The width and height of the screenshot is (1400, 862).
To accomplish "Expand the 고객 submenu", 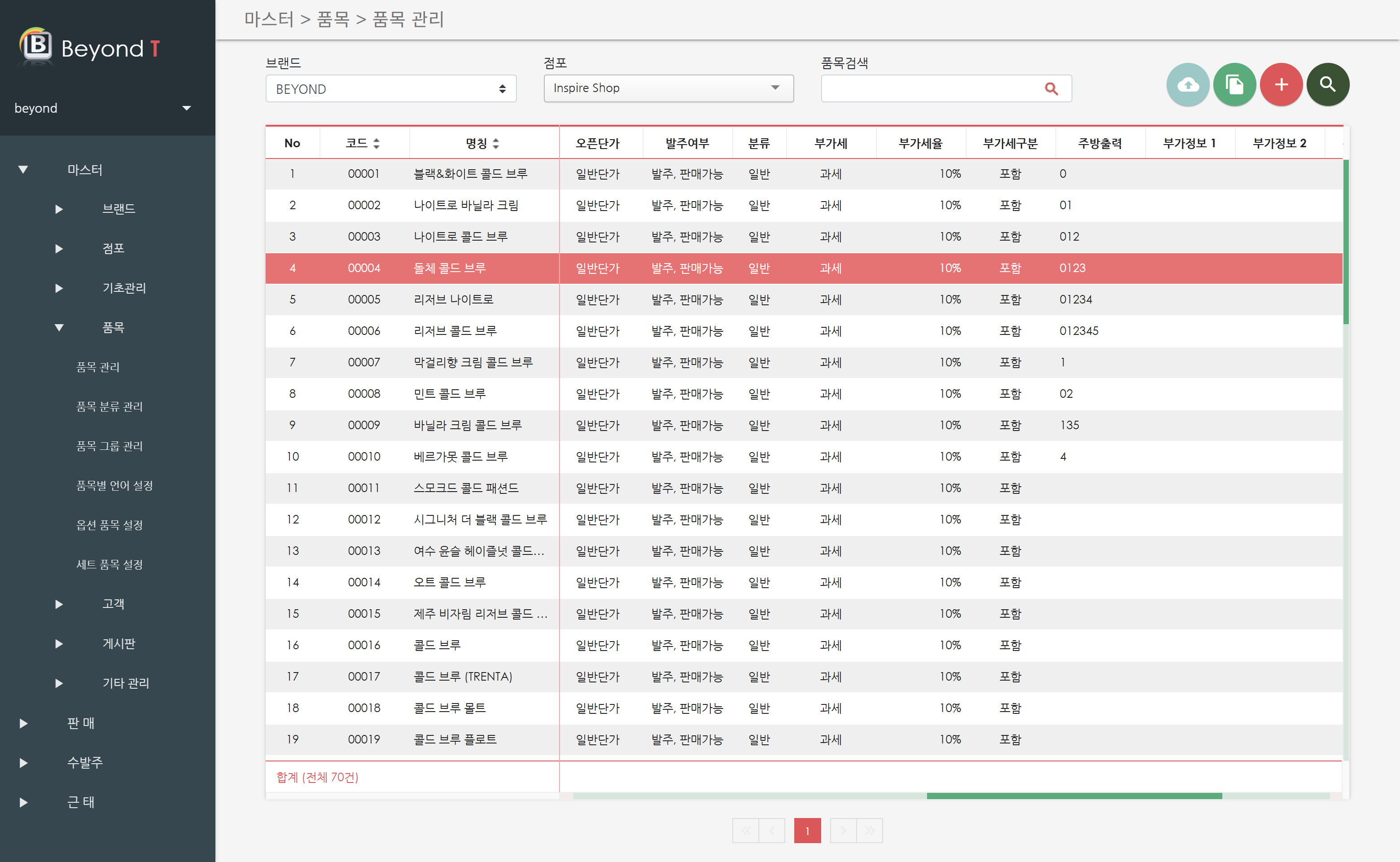I will point(59,604).
